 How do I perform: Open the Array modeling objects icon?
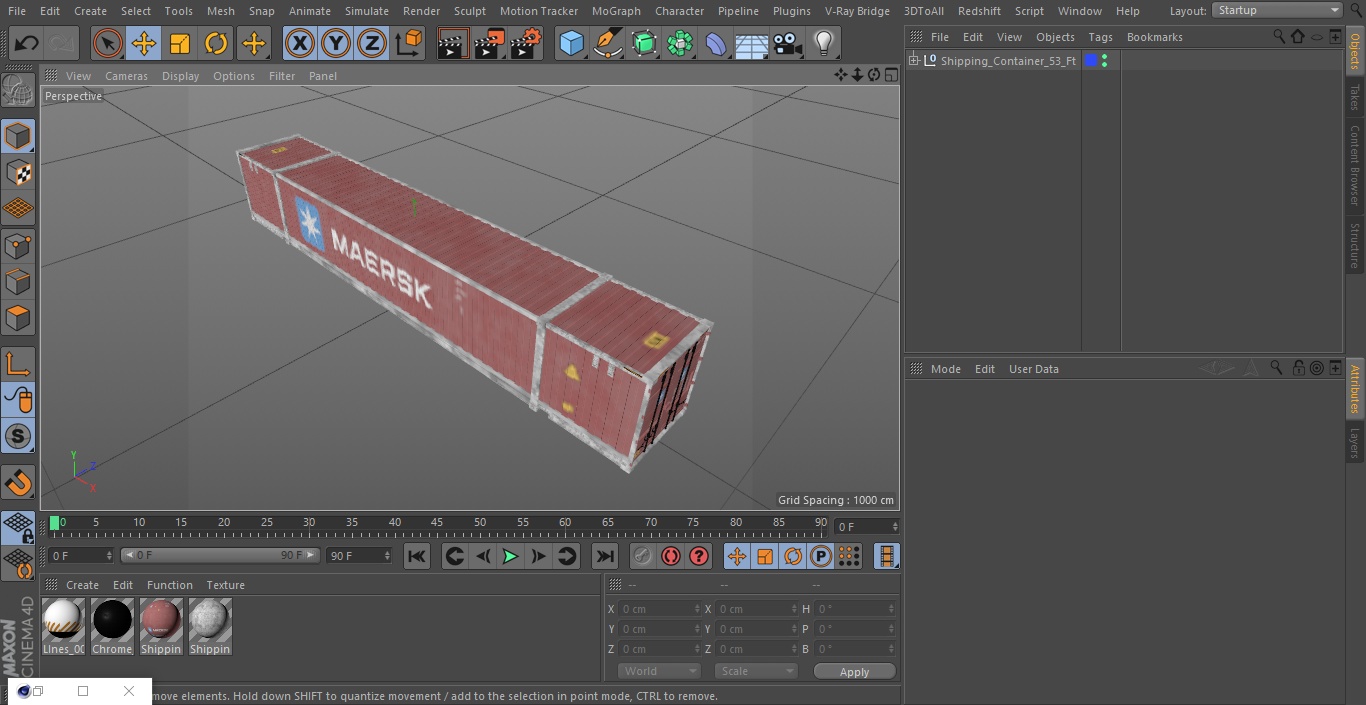[680, 43]
